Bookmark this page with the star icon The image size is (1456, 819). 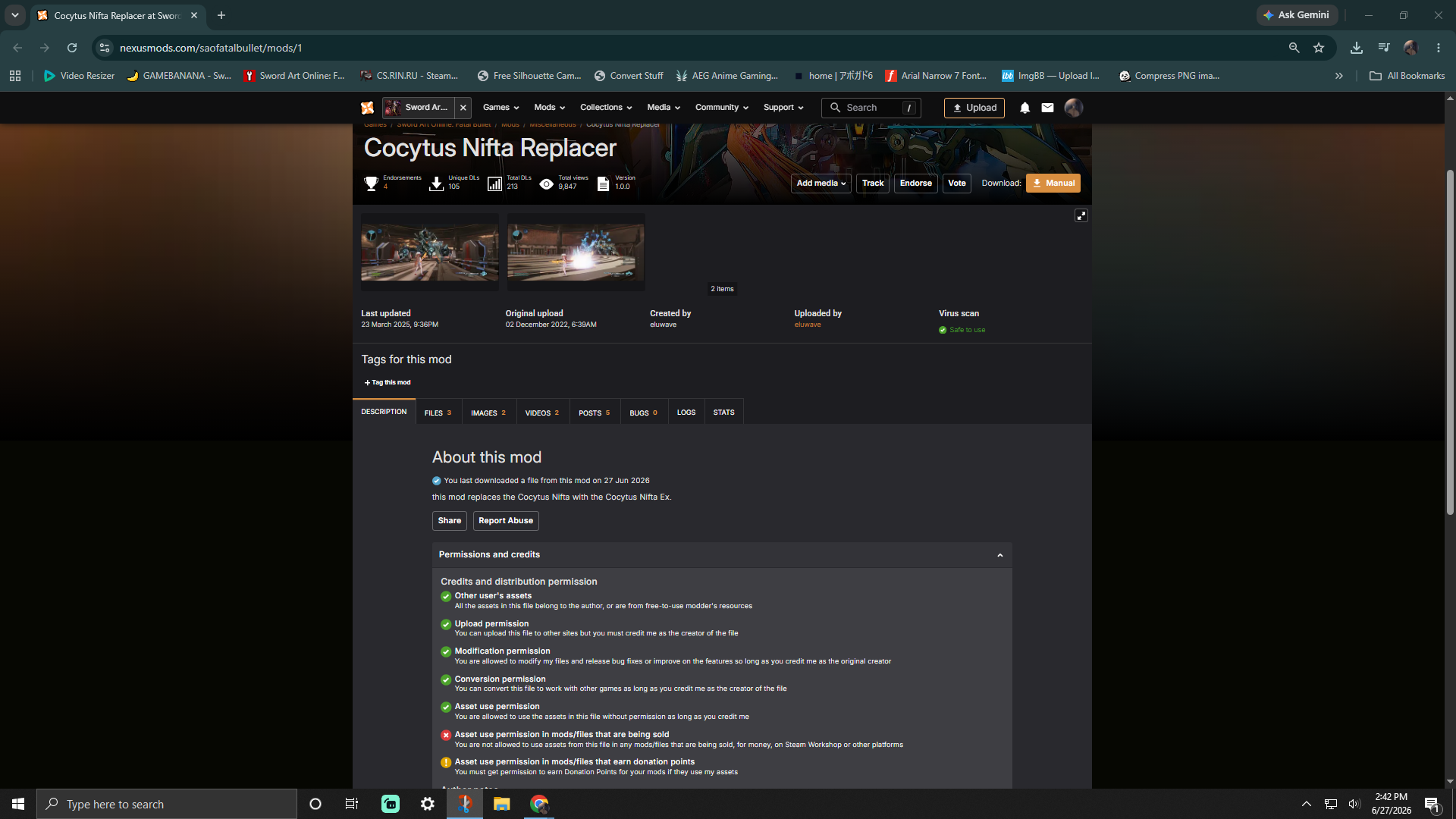click(1319, 48)
